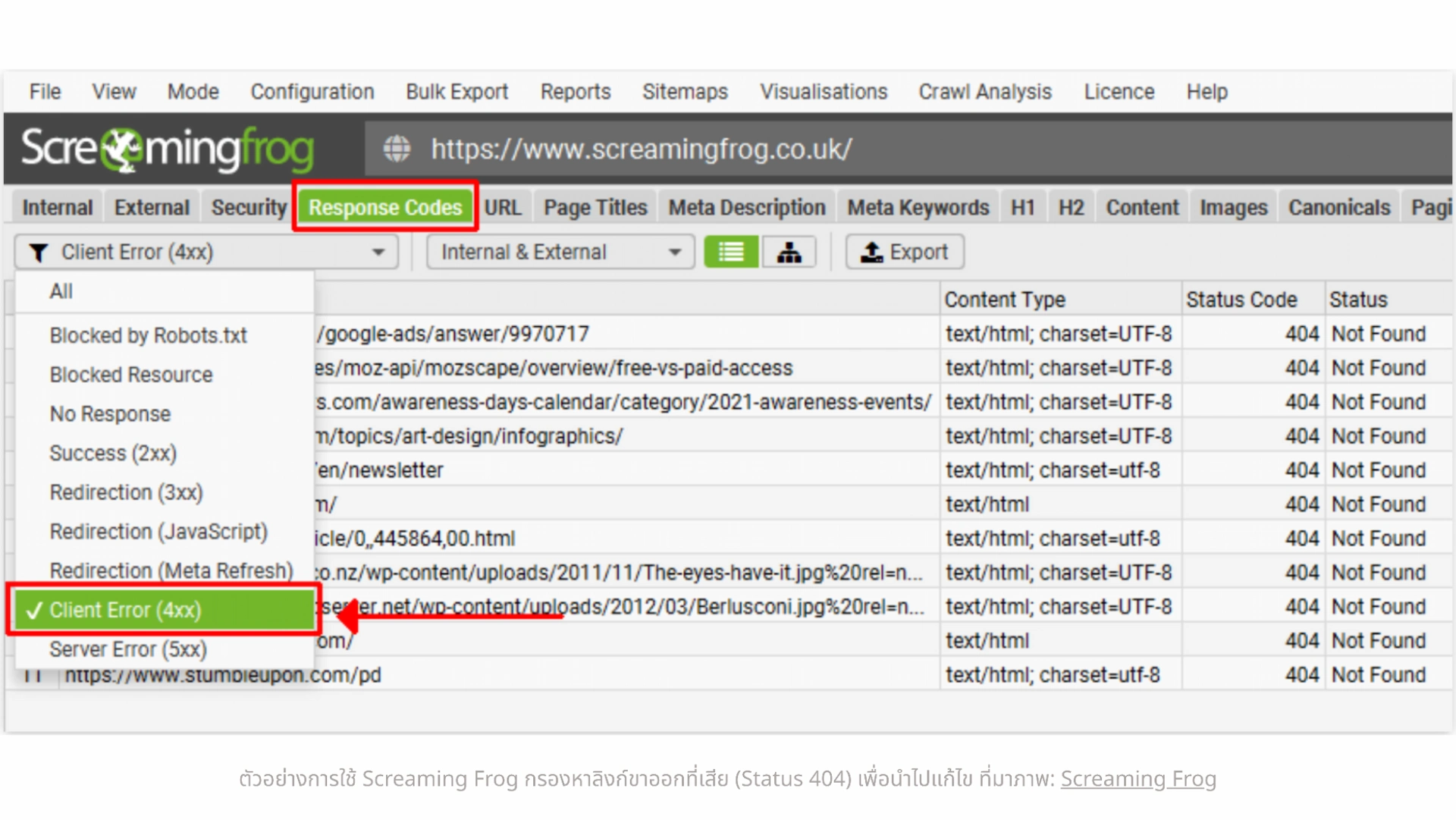Screen dimensions: 1456x820
Task: Switch to the Meta Keywords tab
Action: coord(918,207)
